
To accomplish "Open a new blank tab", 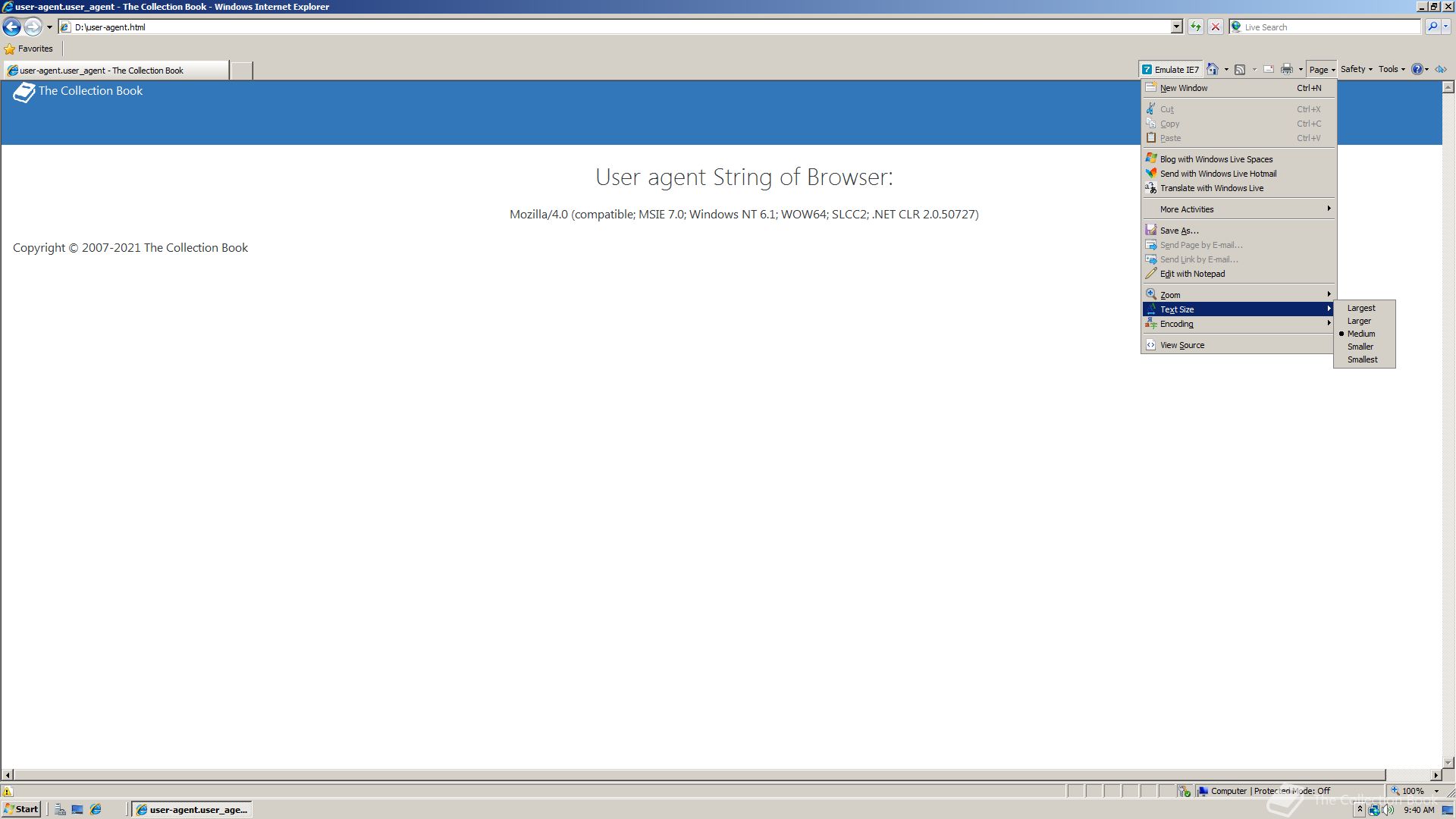I will click(241, 71).
